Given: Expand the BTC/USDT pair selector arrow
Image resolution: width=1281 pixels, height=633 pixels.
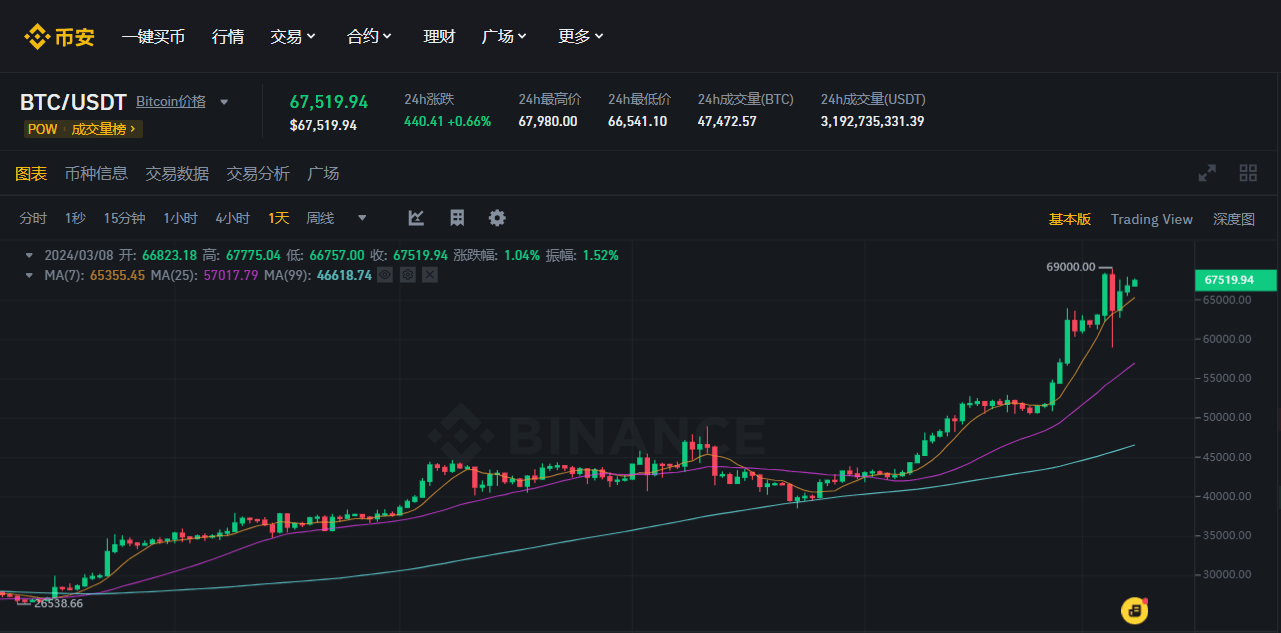Looking at the screenshot, I should point(224,102).
